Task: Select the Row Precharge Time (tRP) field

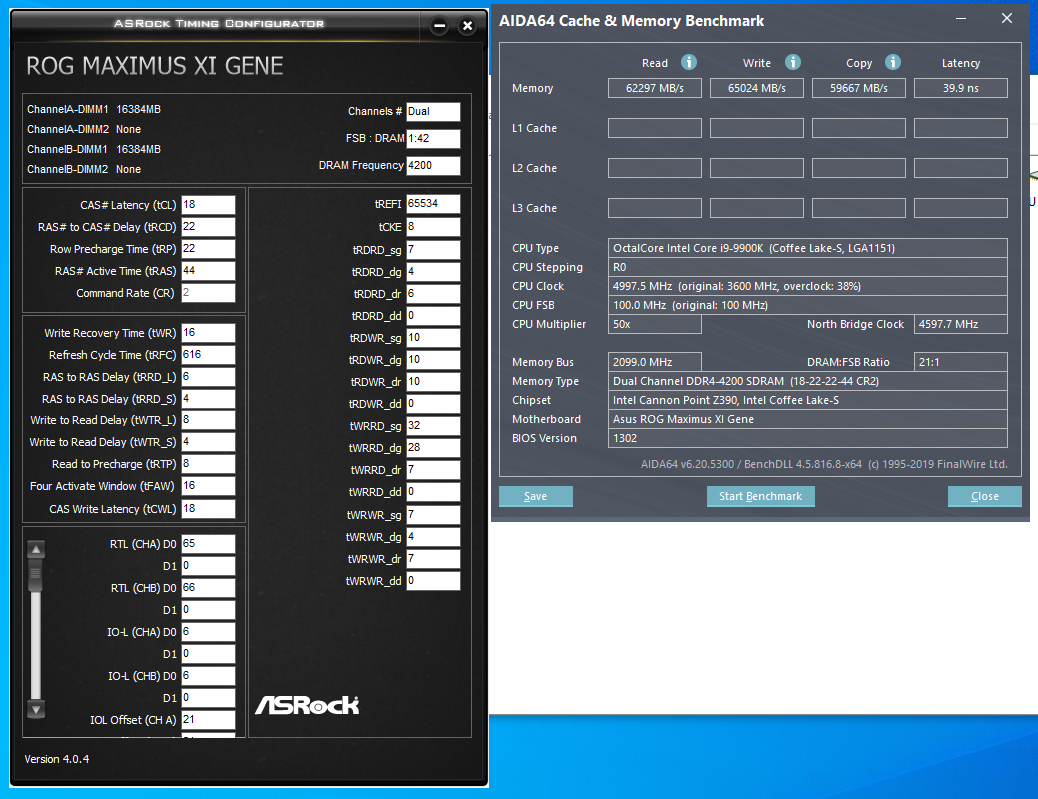Action: 209,249
